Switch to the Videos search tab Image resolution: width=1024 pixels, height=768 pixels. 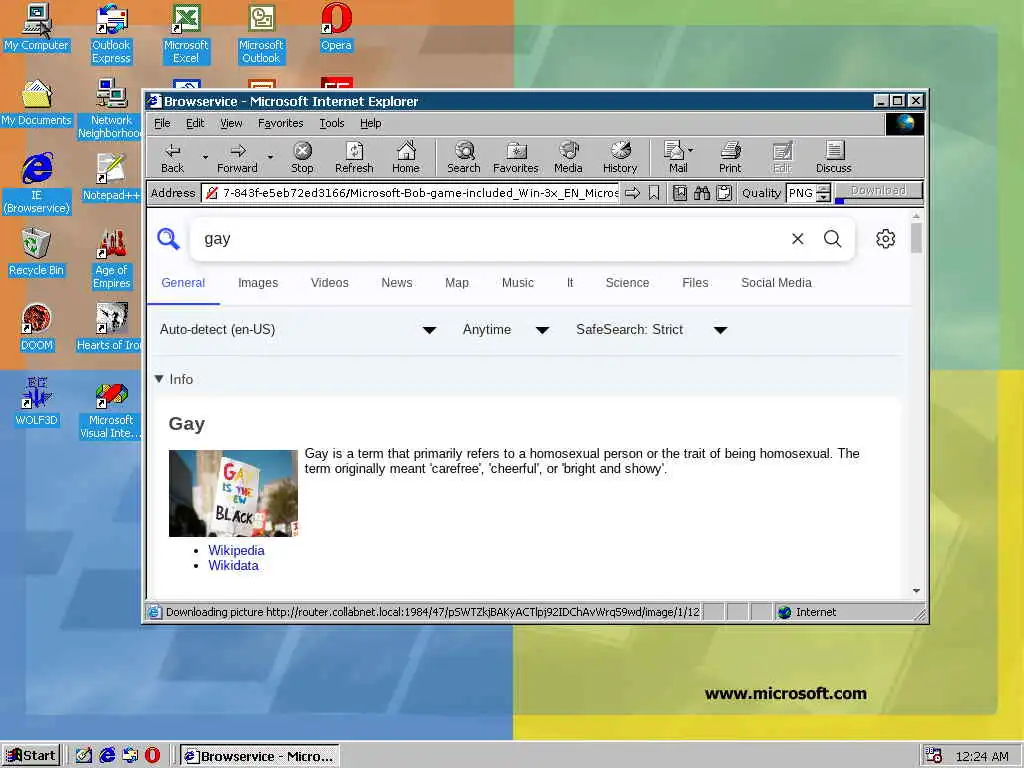[x=329, y=283]
